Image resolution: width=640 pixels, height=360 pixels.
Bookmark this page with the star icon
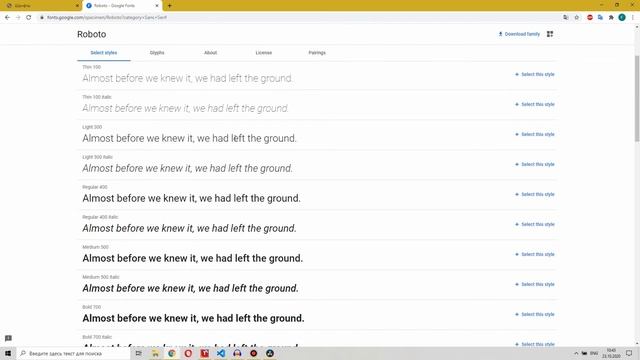pyautogui.click(x=577, y=18)
